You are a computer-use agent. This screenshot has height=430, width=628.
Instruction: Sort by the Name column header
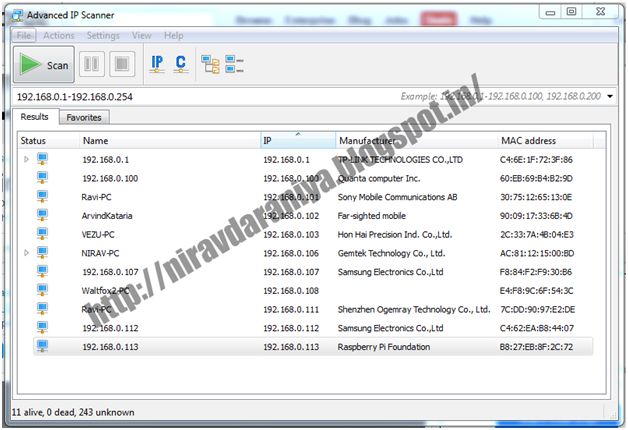click(170, 141)
